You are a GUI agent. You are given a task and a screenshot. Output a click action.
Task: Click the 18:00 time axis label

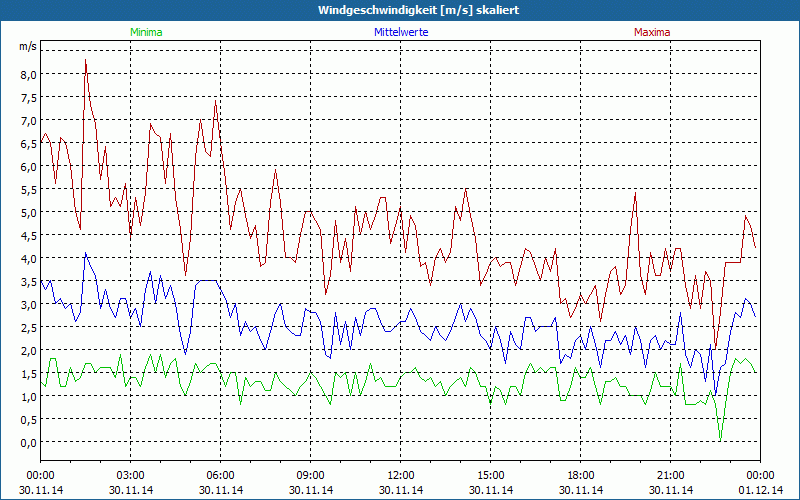[x=581, y=475]
